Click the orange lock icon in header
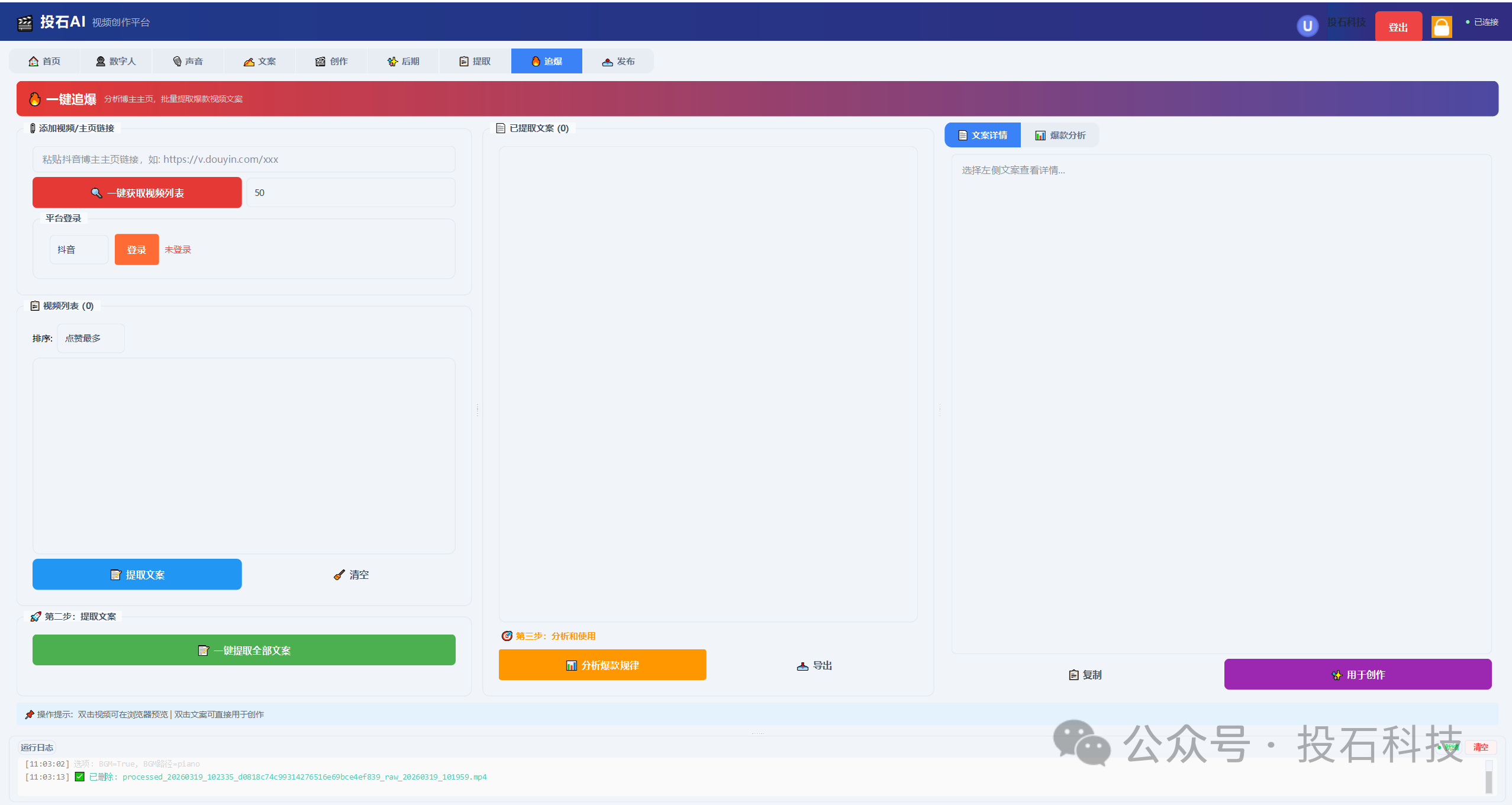The height and width of the screenshot is (805, 1512). 1441,27
